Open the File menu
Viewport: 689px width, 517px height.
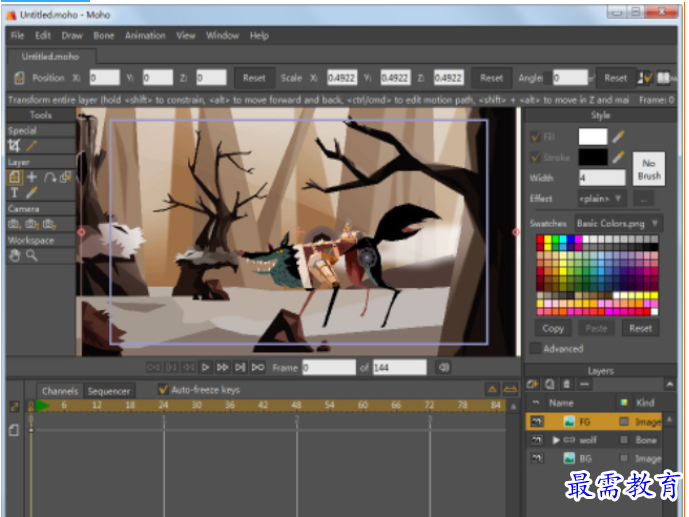pos(17,36)
